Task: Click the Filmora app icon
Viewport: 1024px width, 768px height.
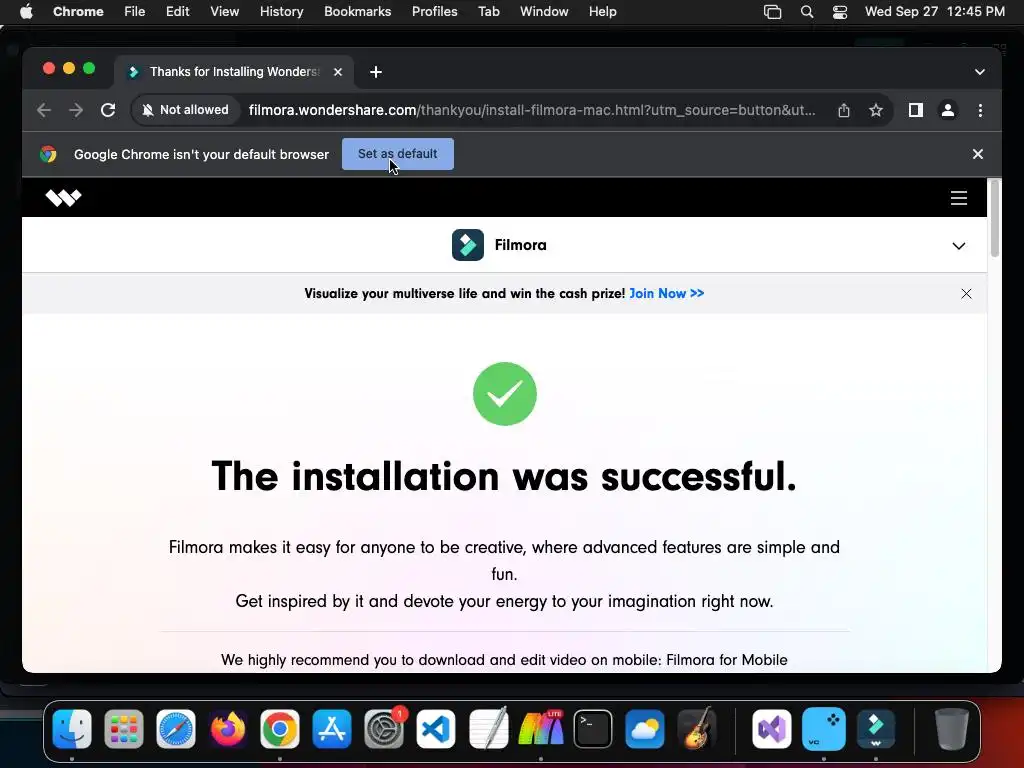Action: coord(468,245)
